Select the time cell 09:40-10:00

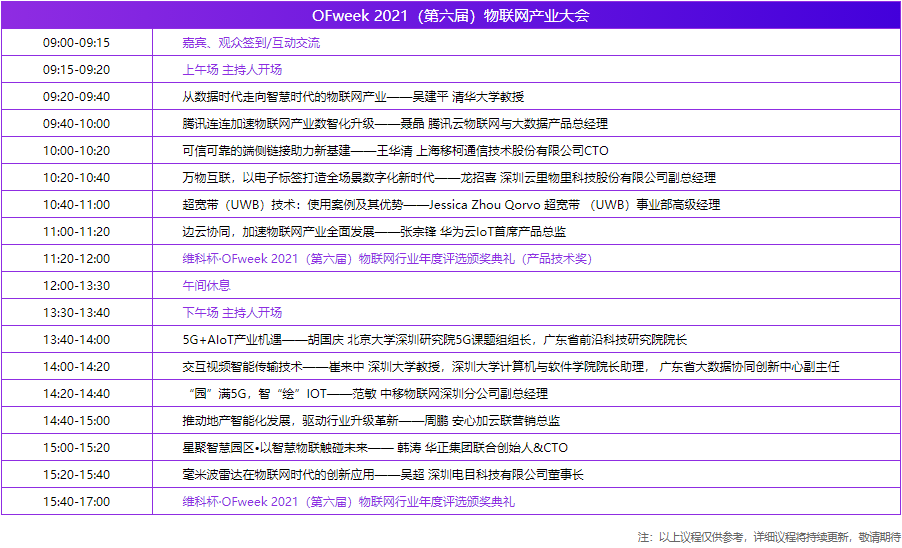[x=77, y=124]
